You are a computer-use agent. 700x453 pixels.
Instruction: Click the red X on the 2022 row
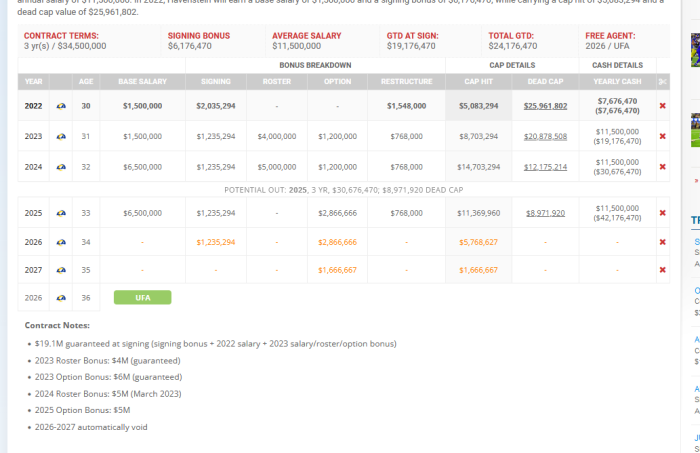pyautogui.click(x=662, y=105)
